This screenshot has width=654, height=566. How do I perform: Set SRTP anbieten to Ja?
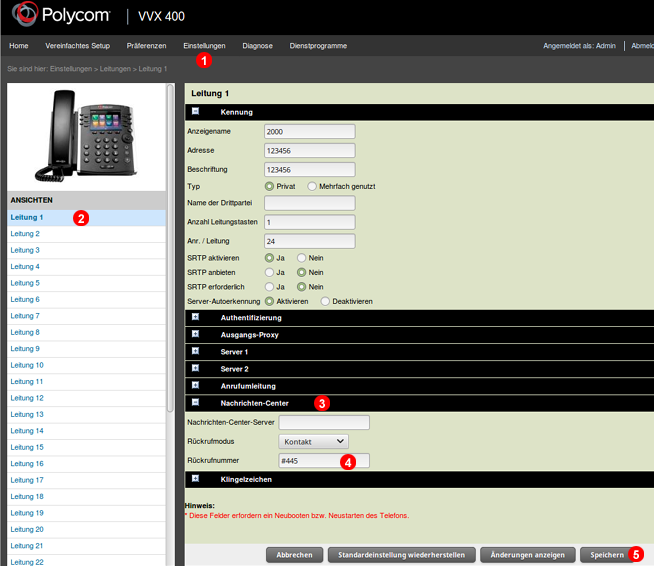(269, 272)
